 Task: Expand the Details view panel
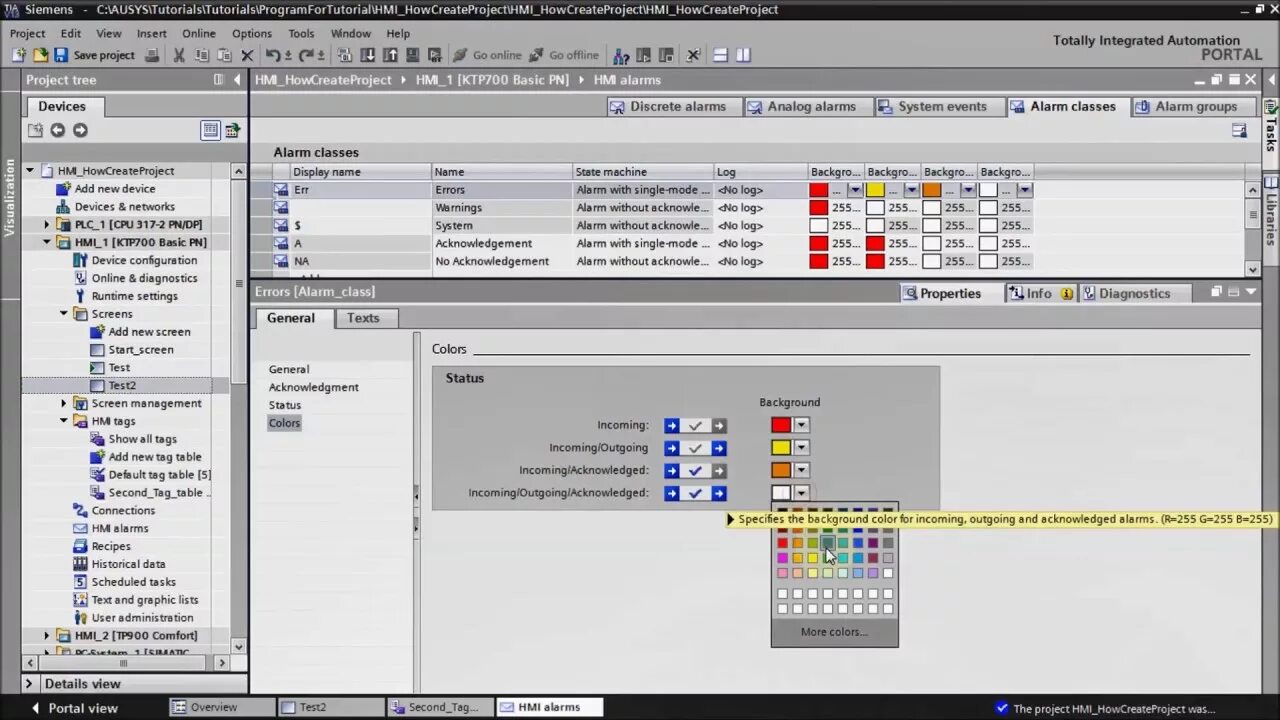coord(31,684)
